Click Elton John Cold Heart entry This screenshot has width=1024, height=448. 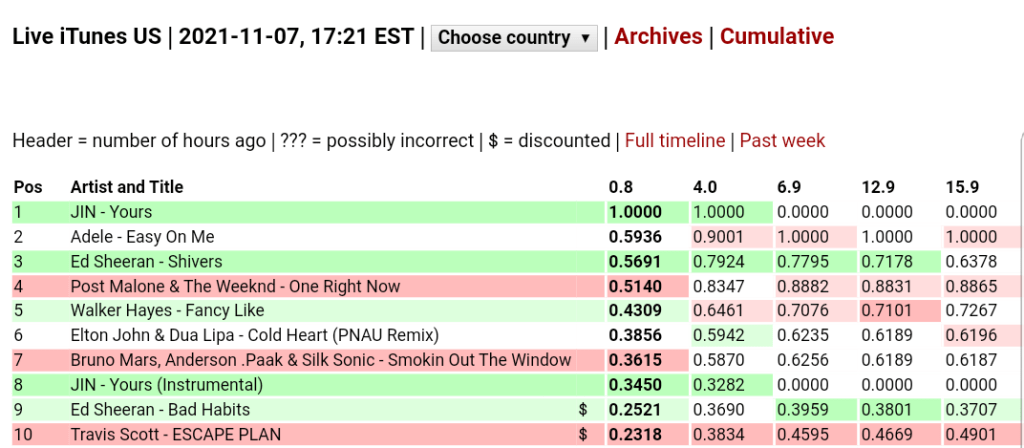tap(254, 335)
